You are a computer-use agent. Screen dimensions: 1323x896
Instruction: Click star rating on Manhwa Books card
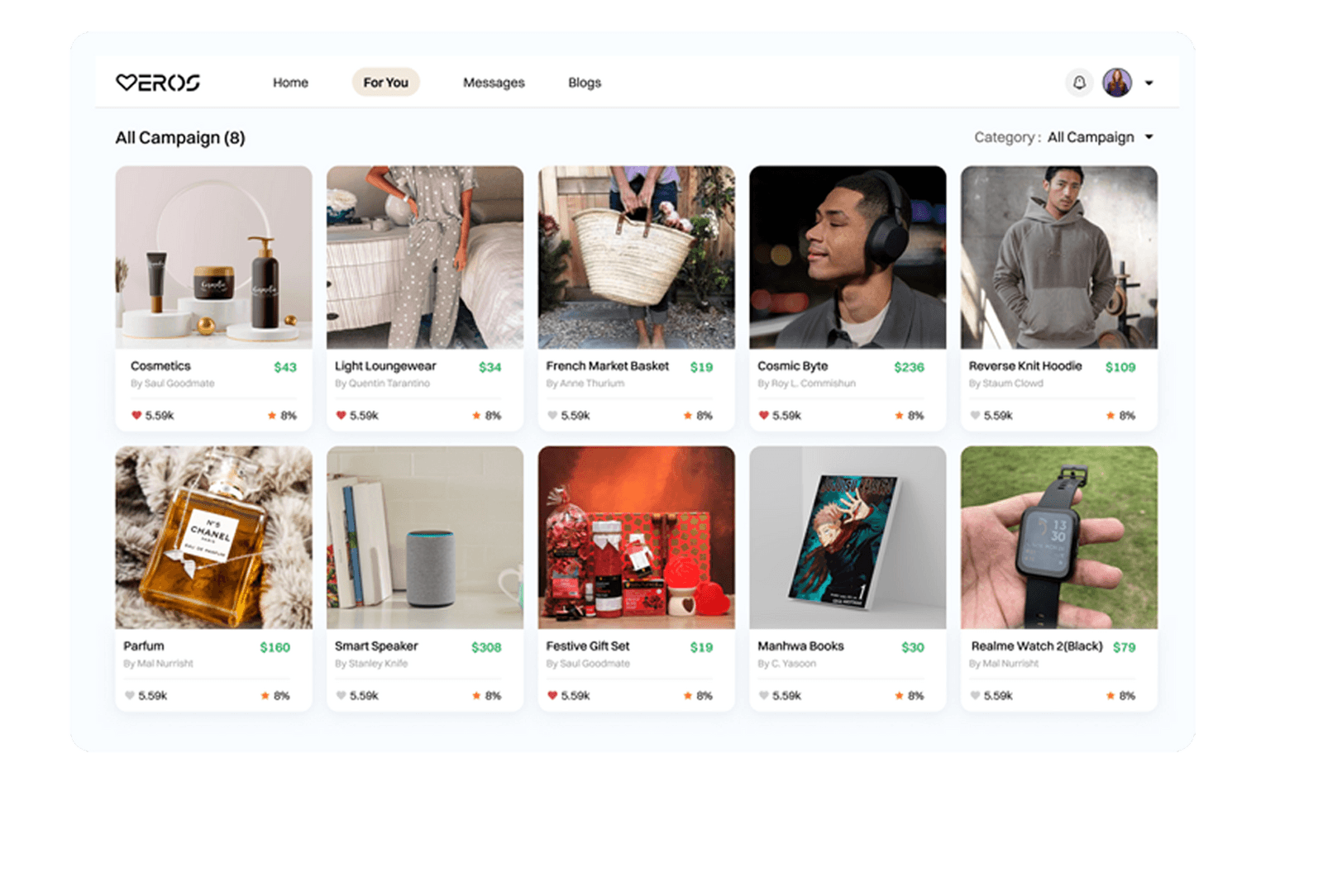(x=899, y=696)
